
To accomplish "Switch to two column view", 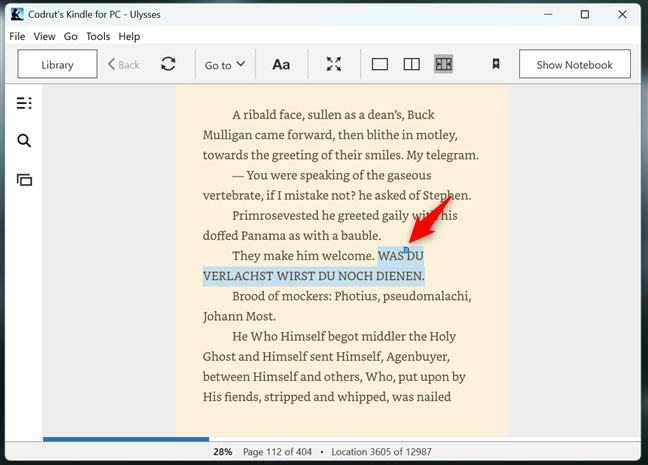I will [411, 65].
